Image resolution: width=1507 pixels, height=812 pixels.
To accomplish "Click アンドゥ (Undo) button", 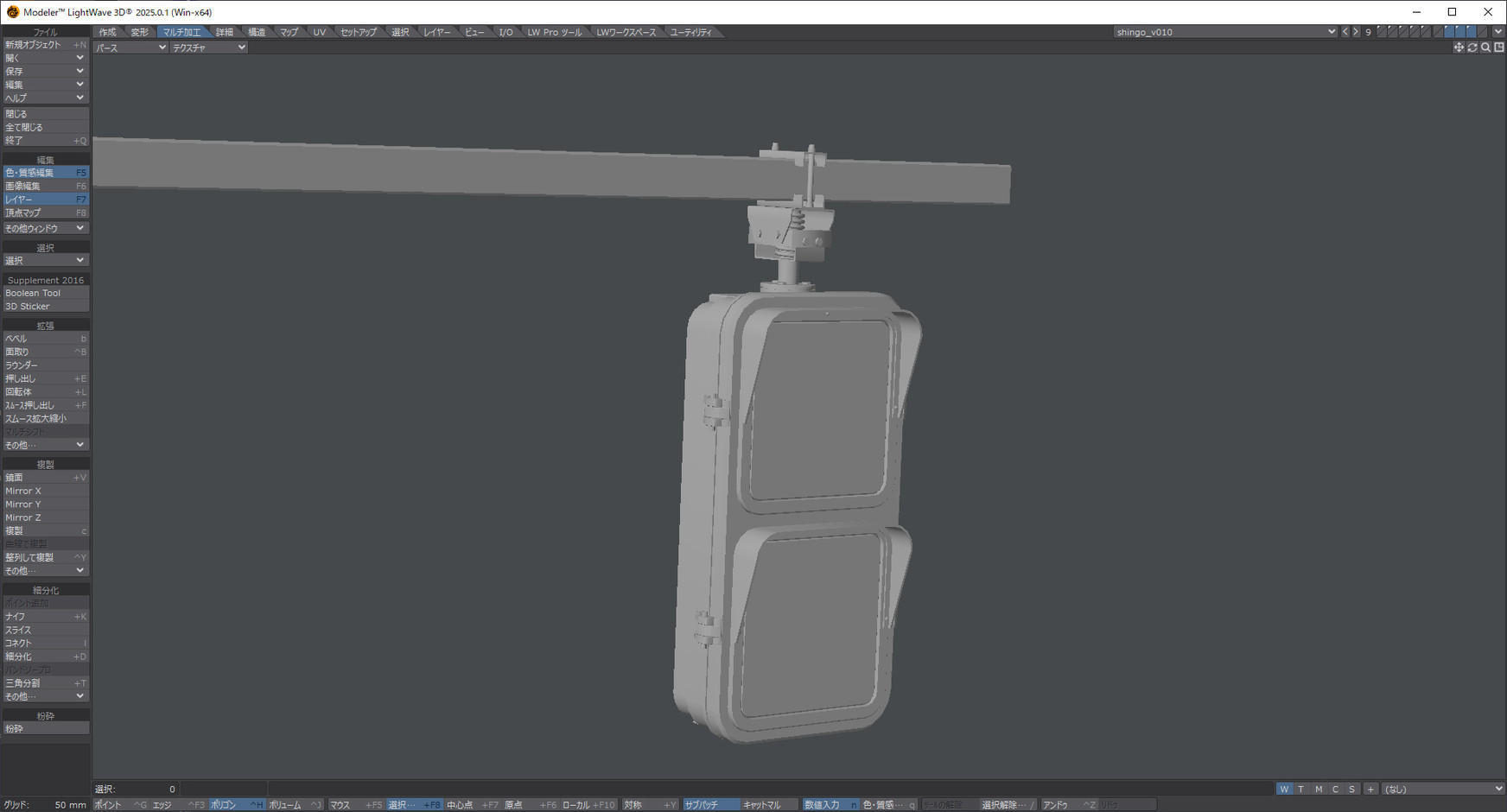I will click(x=1069, y=804).
